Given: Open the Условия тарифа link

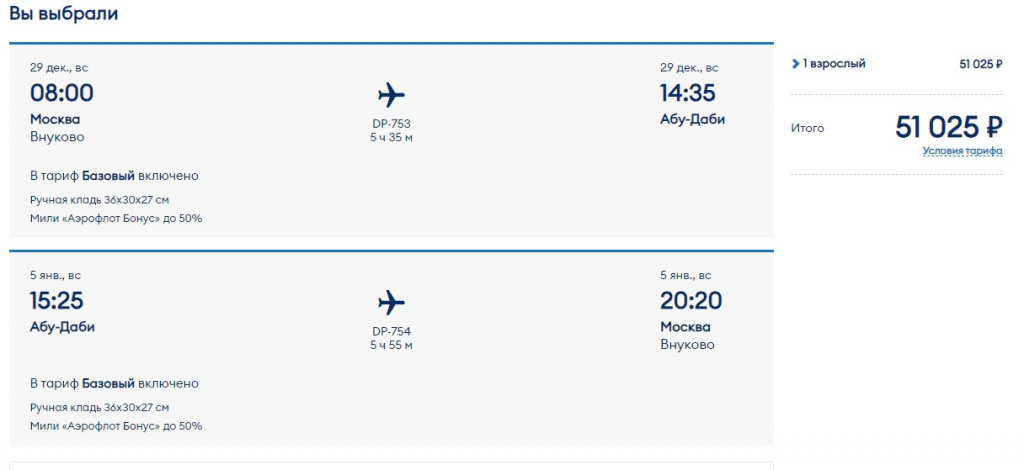Looking at the screenshot, I should pos(962,151).
